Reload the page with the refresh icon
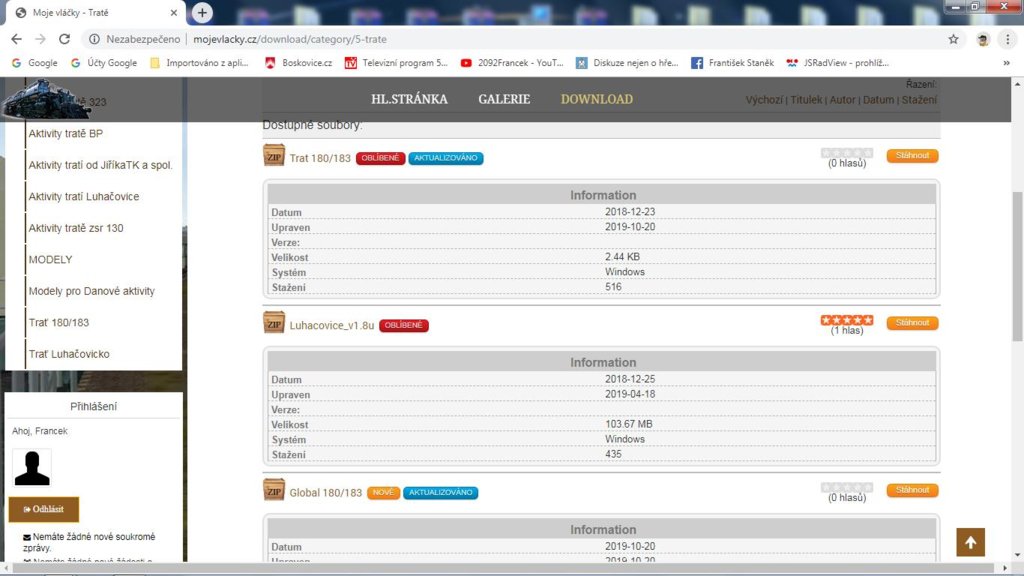This screenshot has height=576, width=1024. [65, 39]
